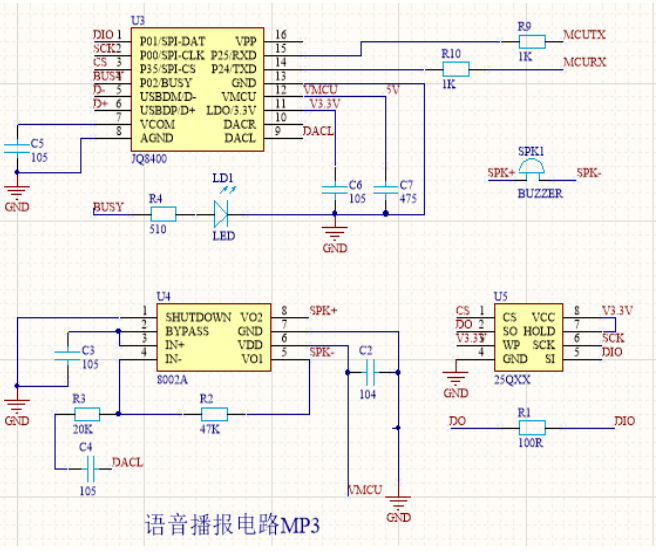Click the VMCU label at the bottom

coord(365,490)
